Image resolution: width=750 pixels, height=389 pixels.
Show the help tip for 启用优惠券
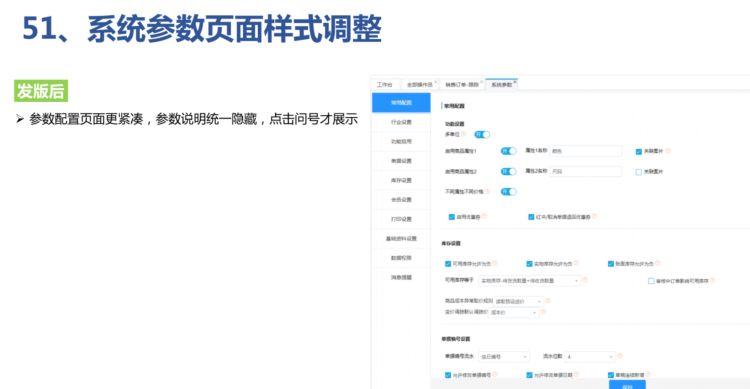pos(484,216)
